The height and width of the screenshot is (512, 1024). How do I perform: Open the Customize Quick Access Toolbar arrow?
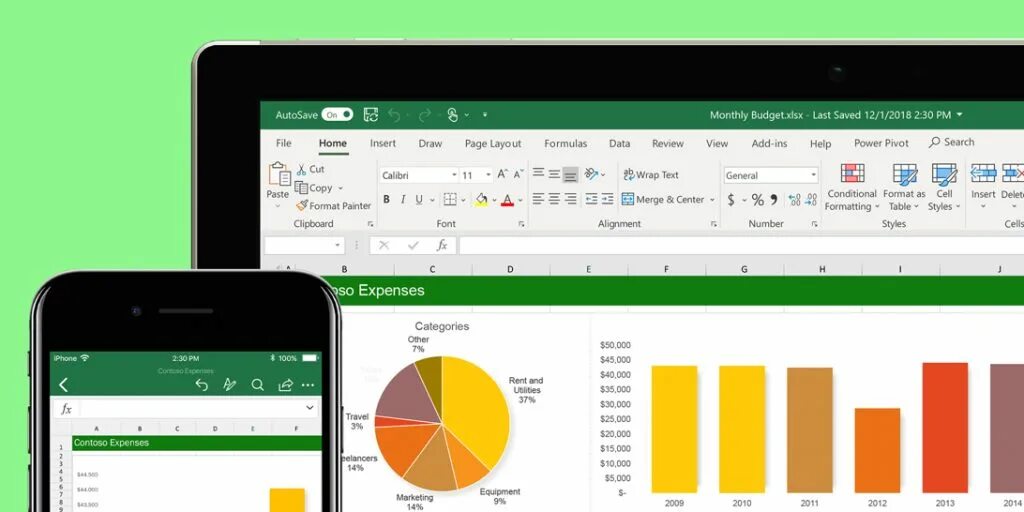(x=485, y=115)
